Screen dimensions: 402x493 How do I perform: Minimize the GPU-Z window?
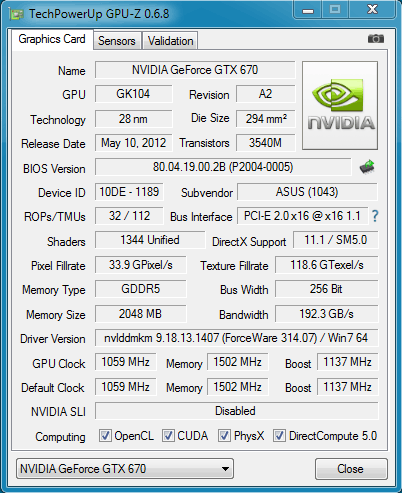(308, 10)
